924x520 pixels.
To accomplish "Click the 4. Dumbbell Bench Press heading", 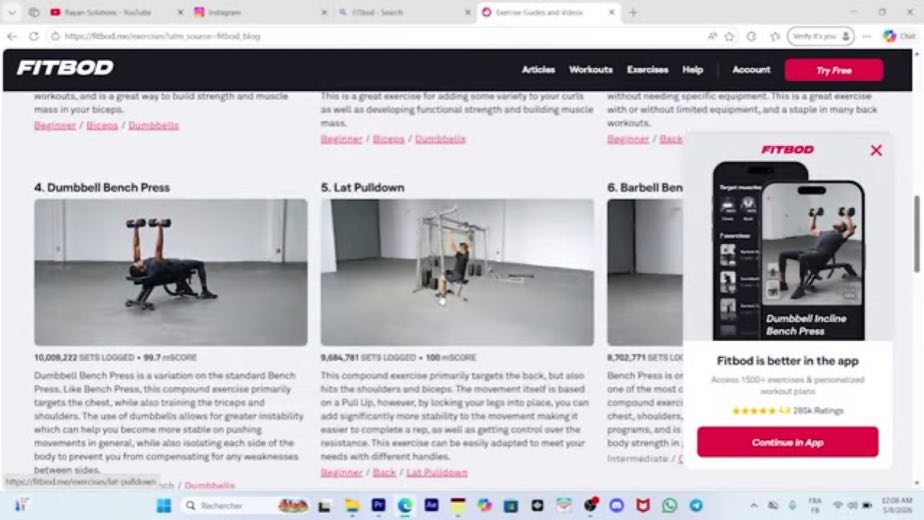I will [x=102, y=187].
